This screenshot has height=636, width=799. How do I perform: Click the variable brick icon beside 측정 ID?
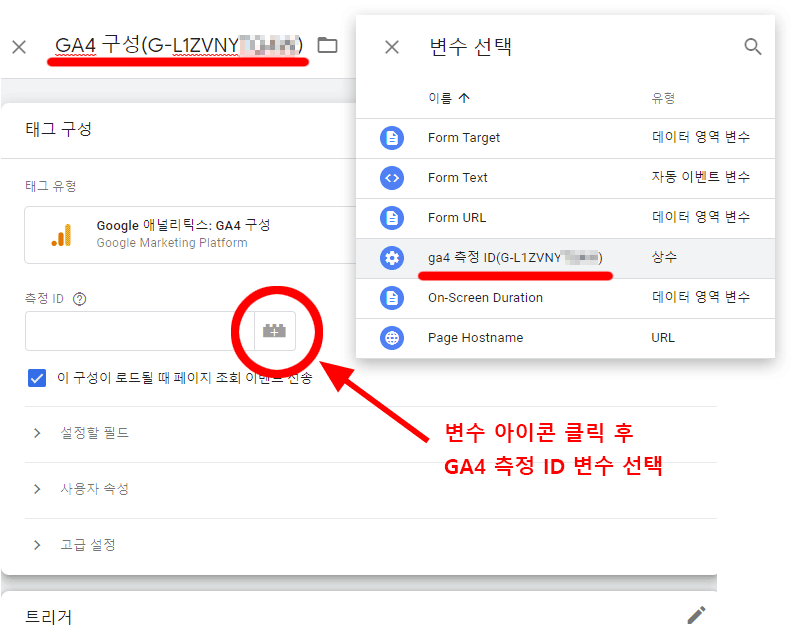pyautogui.click(x=274, y=331)
